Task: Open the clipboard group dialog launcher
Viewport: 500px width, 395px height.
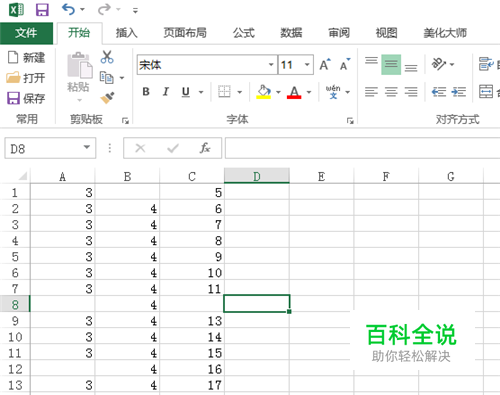Action: [x=125, y=120]
